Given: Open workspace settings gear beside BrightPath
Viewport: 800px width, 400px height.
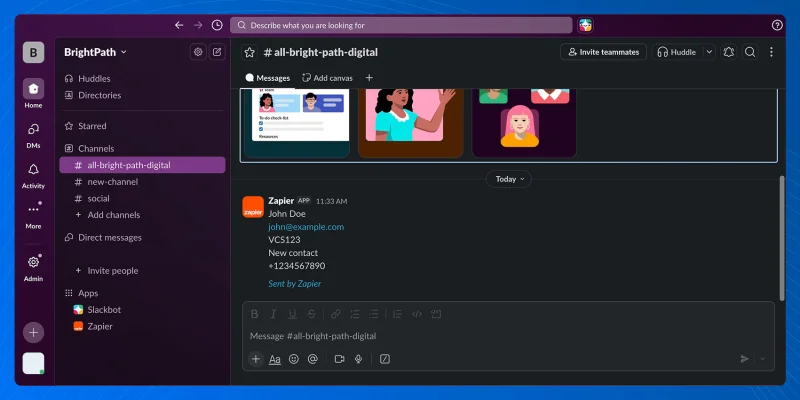Looking at the screenshot, I should pyautogui.click(x=198, y=52).
